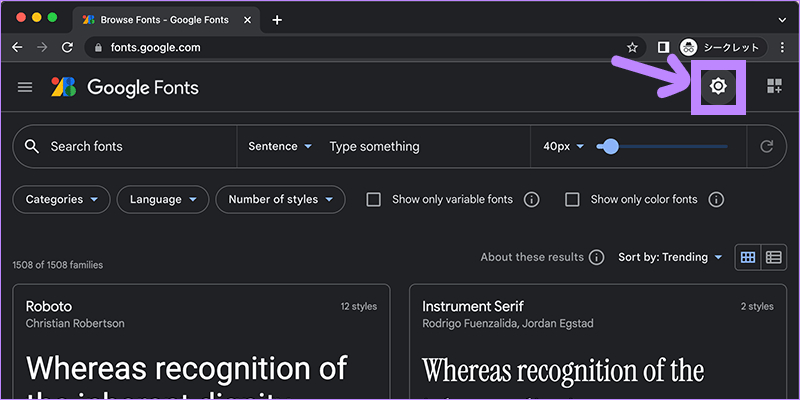Close the Browse Fonts tab
Image resolution: width=800 pixels, height=400 pixels.
point(247,20)
